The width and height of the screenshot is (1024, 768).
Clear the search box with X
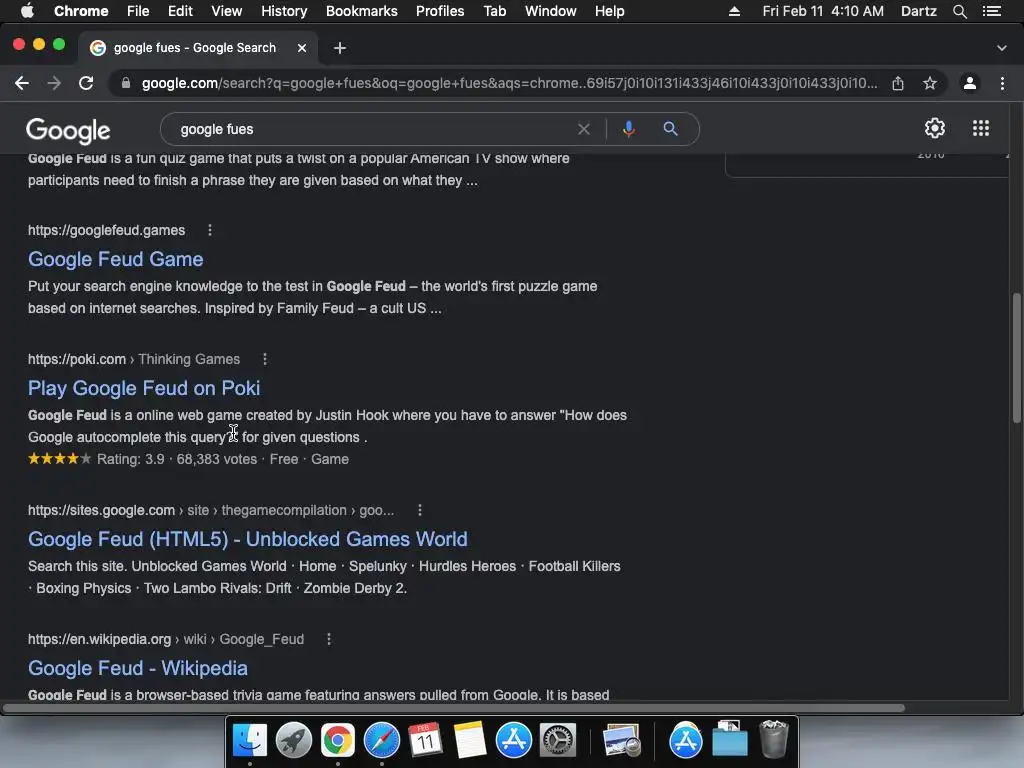pyautogui.click(x=584, y=129)
